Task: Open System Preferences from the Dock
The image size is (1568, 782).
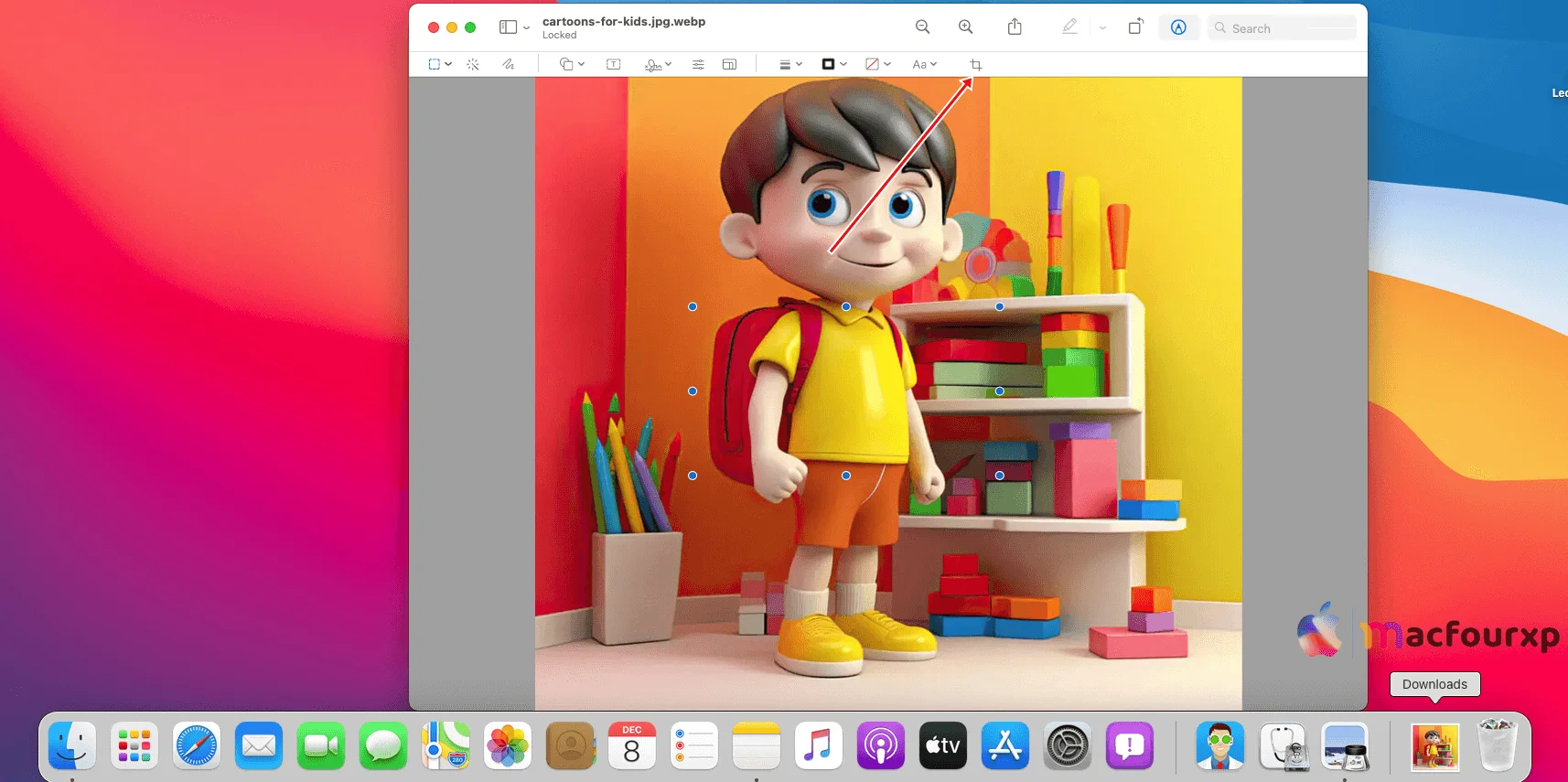Action: tap(1068, 745)
